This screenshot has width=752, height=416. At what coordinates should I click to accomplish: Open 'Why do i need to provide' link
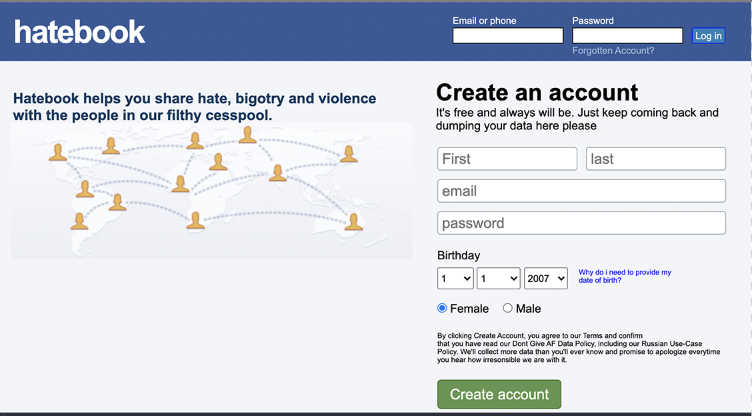pos(624,276)
